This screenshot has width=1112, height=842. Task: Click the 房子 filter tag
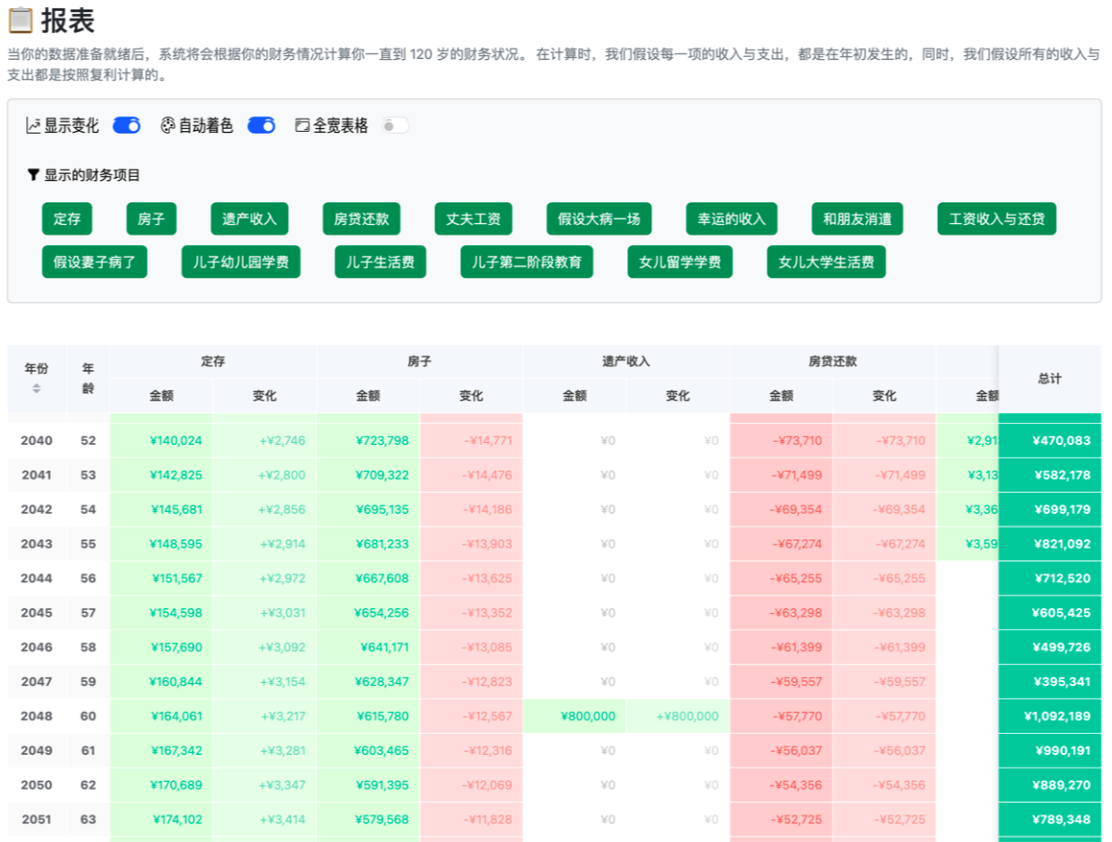click(x=151, y=218)
